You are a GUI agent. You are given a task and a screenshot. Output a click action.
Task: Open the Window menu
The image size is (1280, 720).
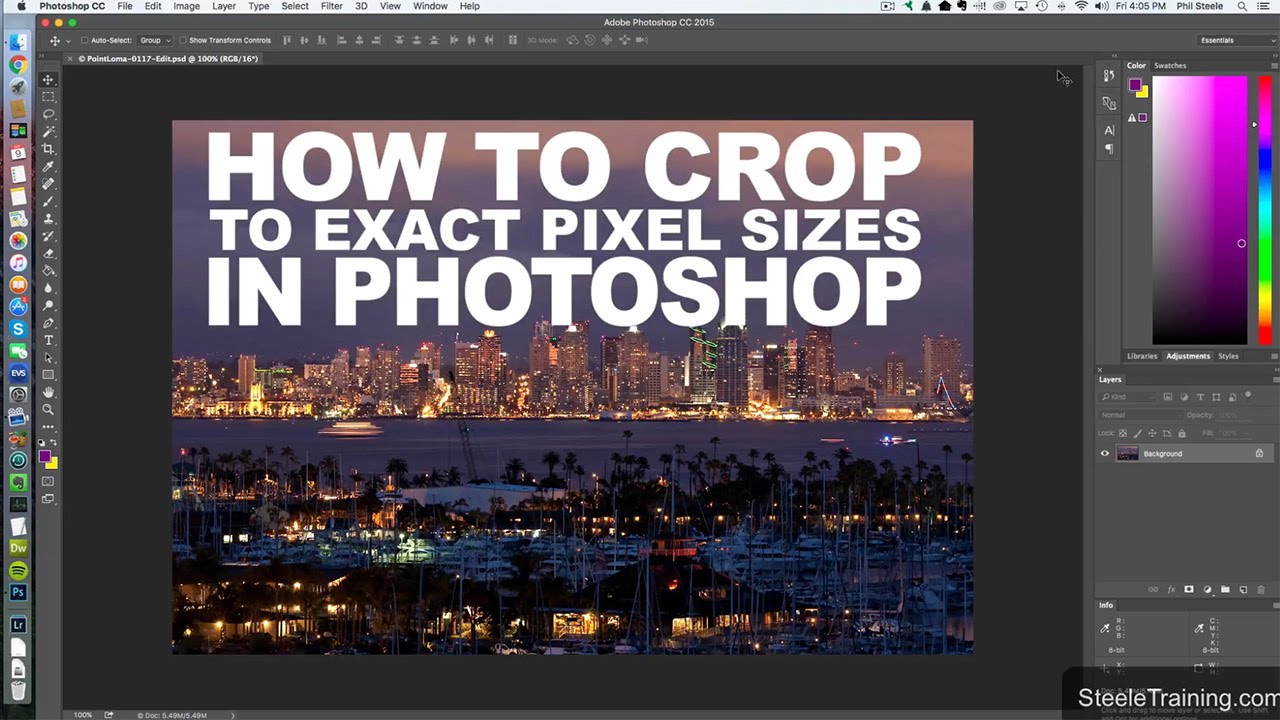pyautogui.click(x=430, y=6)
